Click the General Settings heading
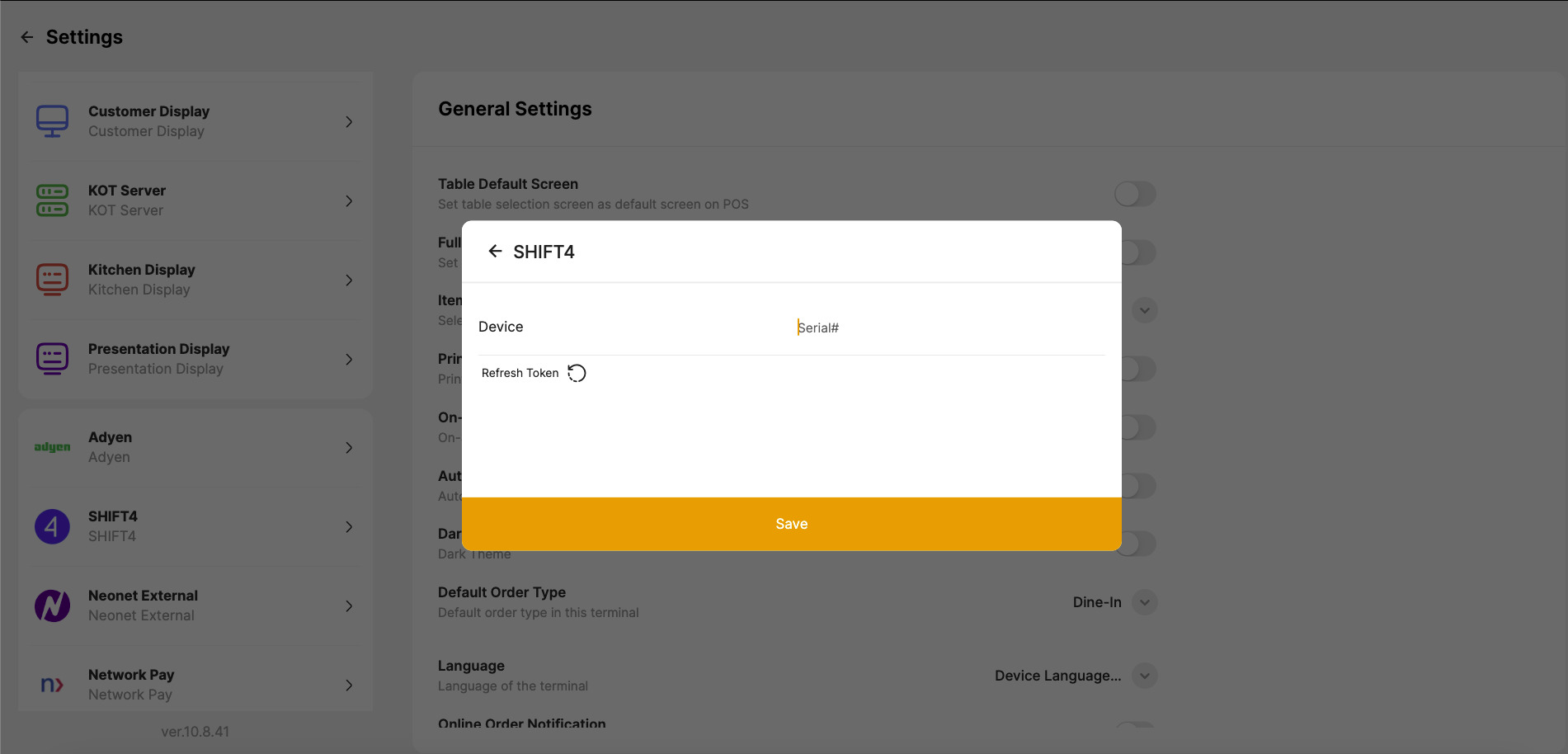The image size is (1568, 754). (515, 109)
